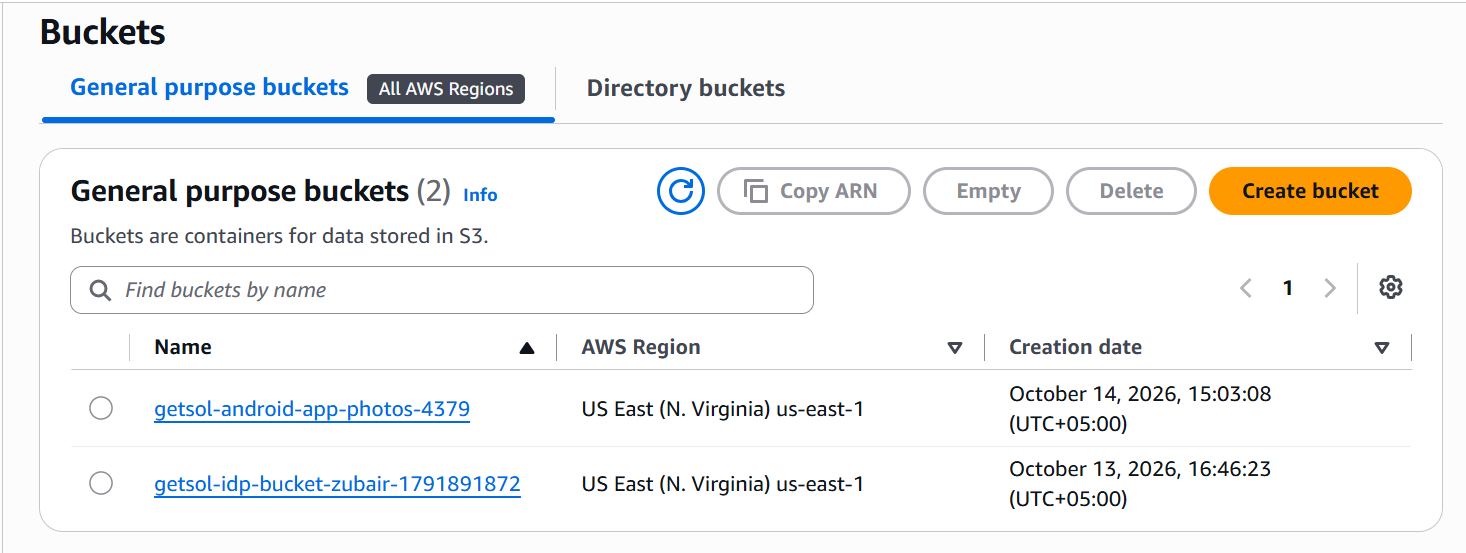
Task: Click the Creation date column header
Action: coord(1076,347)
